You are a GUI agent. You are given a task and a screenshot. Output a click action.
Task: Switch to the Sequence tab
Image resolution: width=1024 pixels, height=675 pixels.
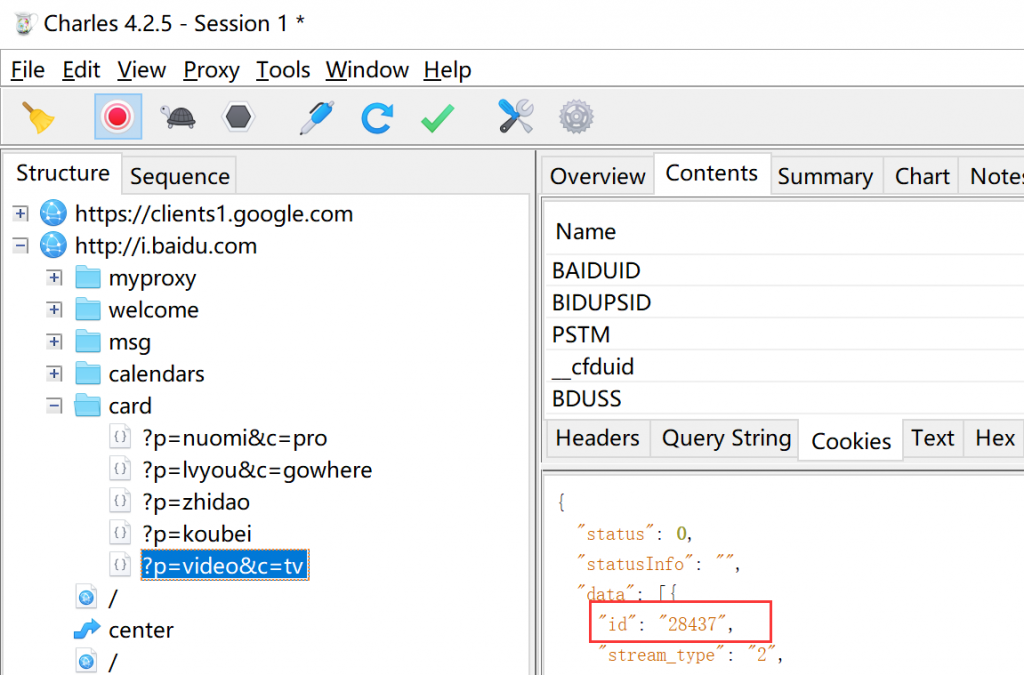pos(180,176)
